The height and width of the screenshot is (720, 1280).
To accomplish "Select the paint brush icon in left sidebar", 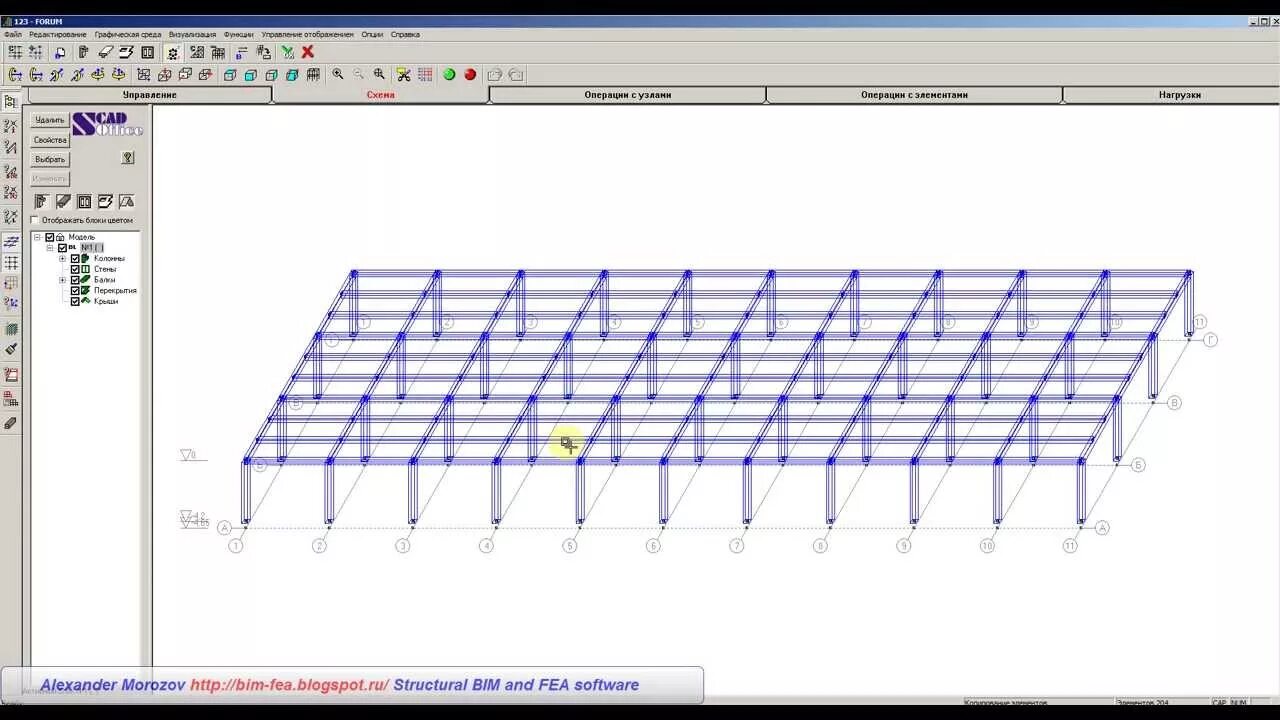I will (x=11, y=349).
